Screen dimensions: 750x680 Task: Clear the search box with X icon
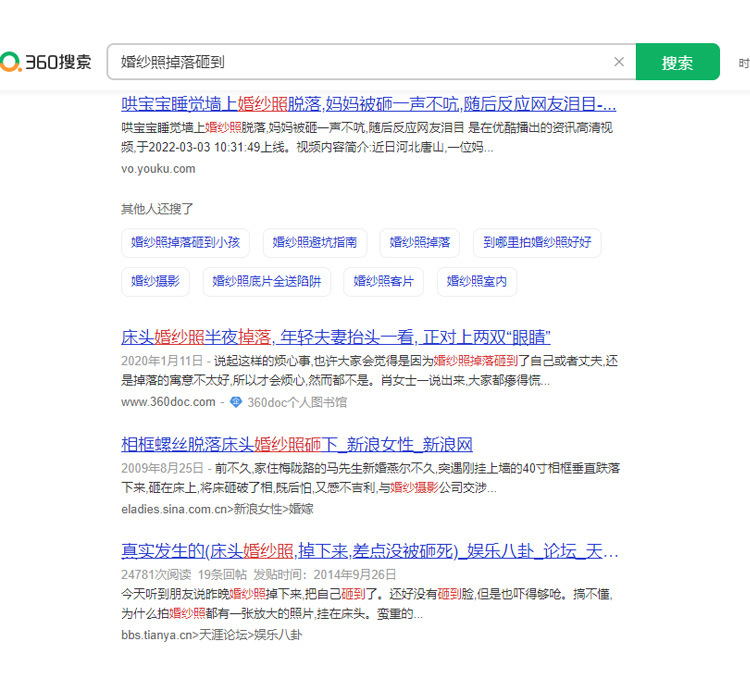coord(619,62)
